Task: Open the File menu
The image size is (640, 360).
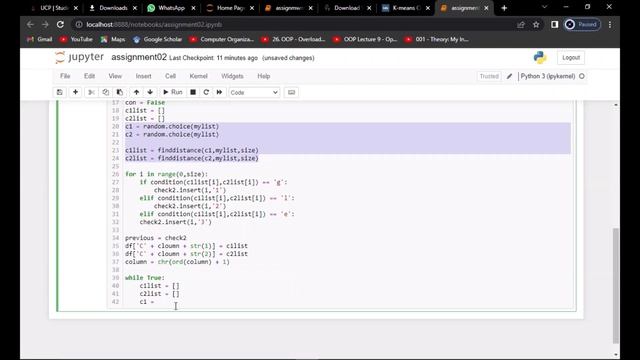Action: point(65,76)
